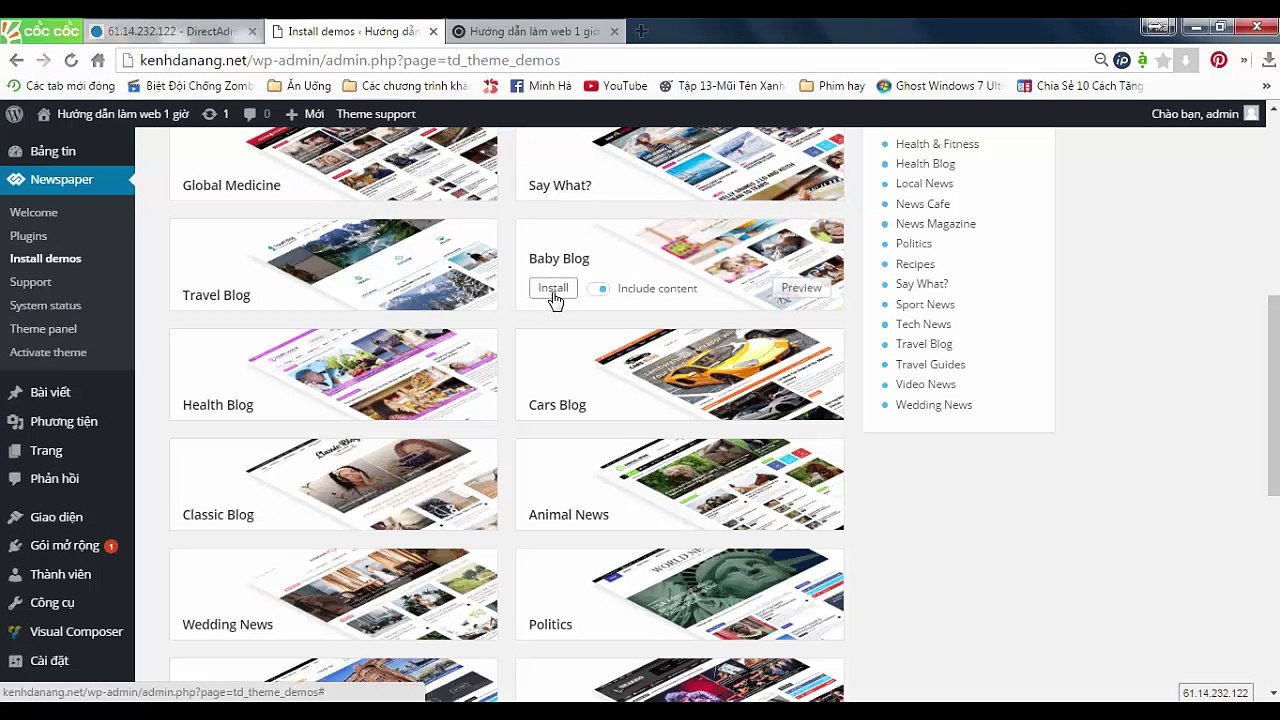1280x720 pixels.
Task: Open the Phim hay bookmarks folder
Action: tap(832, 86)
